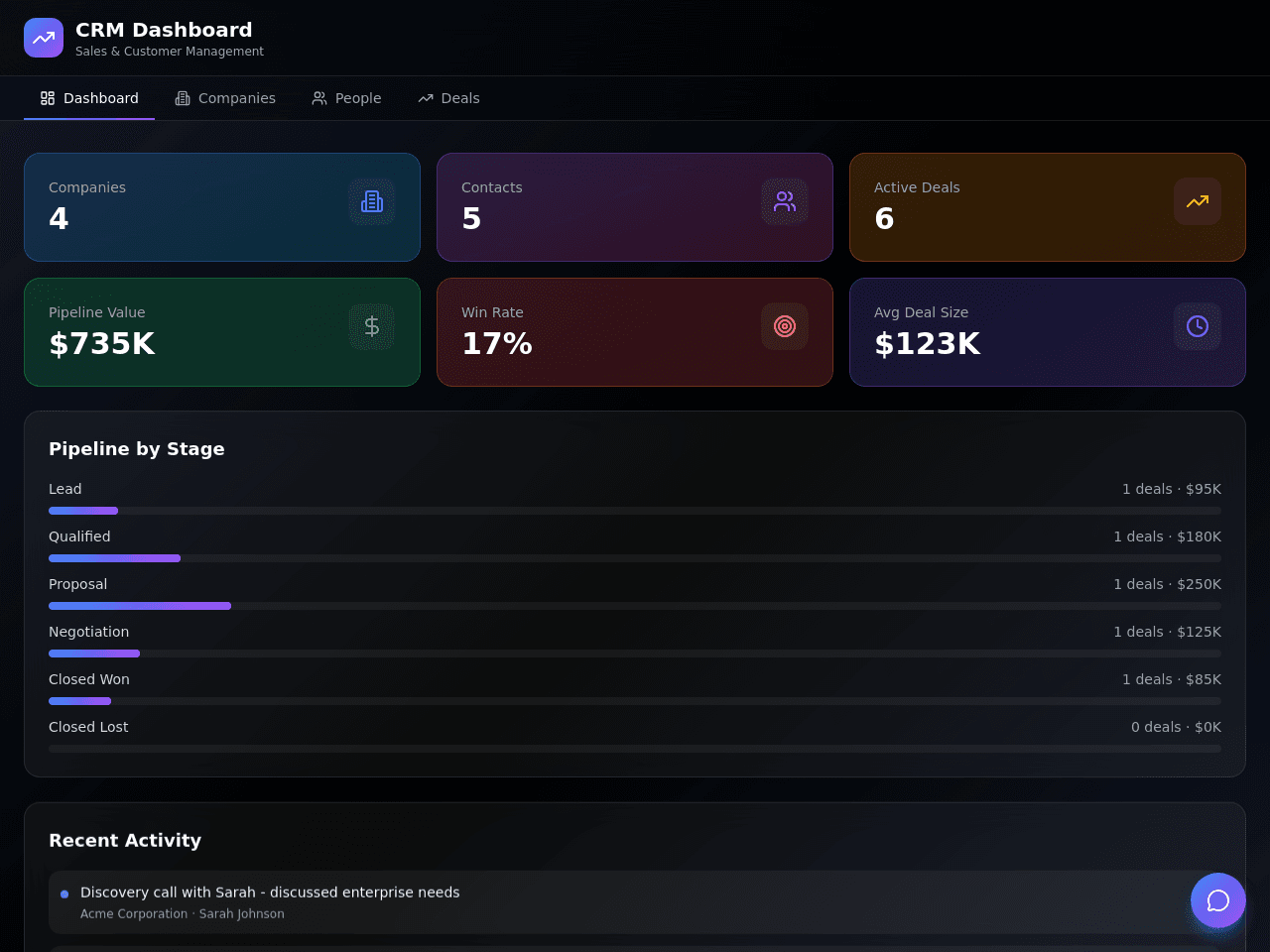Viewport: 1270px width, 952px height.
Task: Click the '1 deals · $250K' text
Action: (x=1168, y=584)
